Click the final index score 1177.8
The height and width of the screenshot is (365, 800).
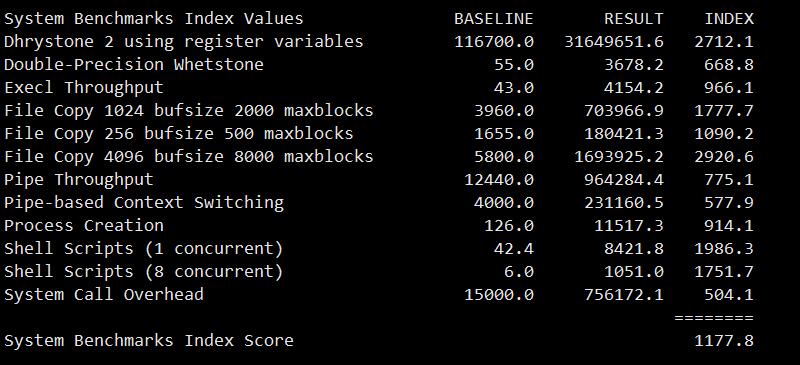[x=723, y=340]
